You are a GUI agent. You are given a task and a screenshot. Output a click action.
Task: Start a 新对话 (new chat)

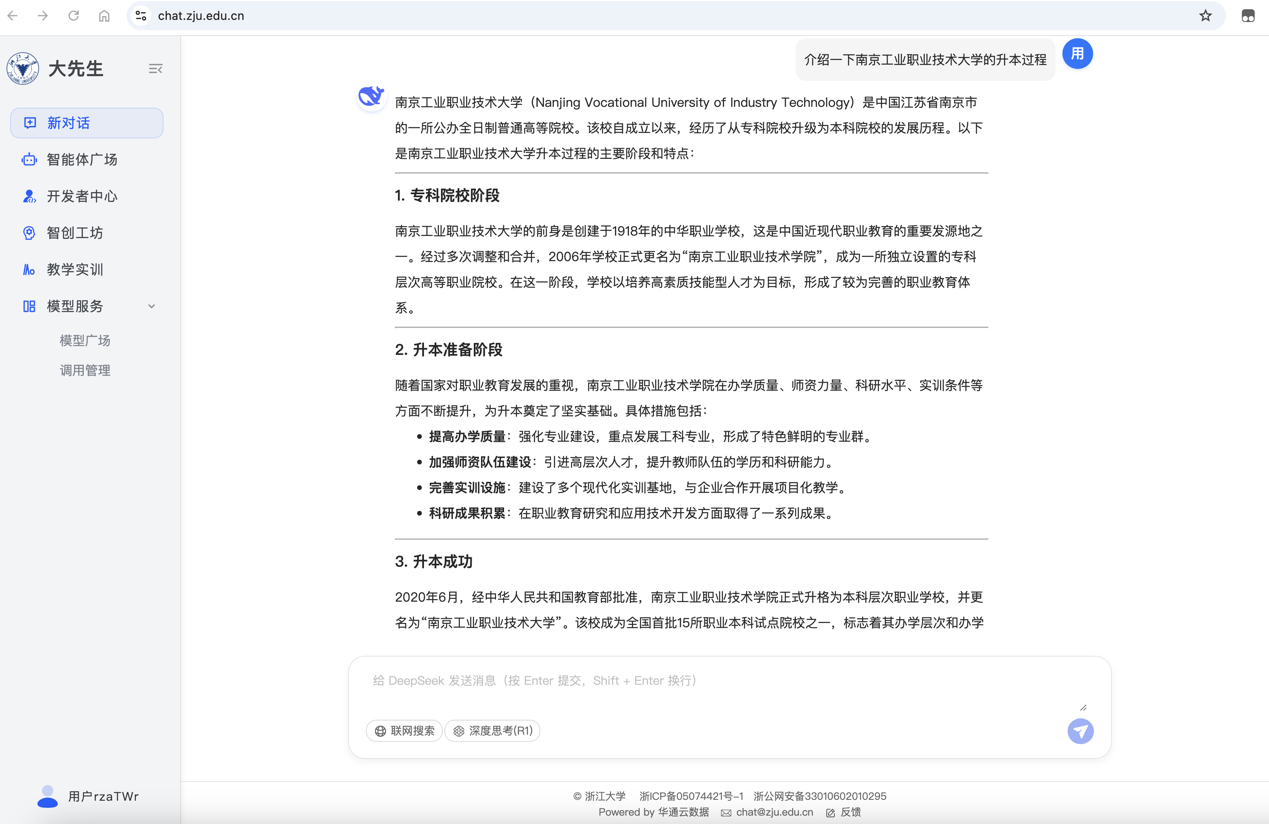87,123
